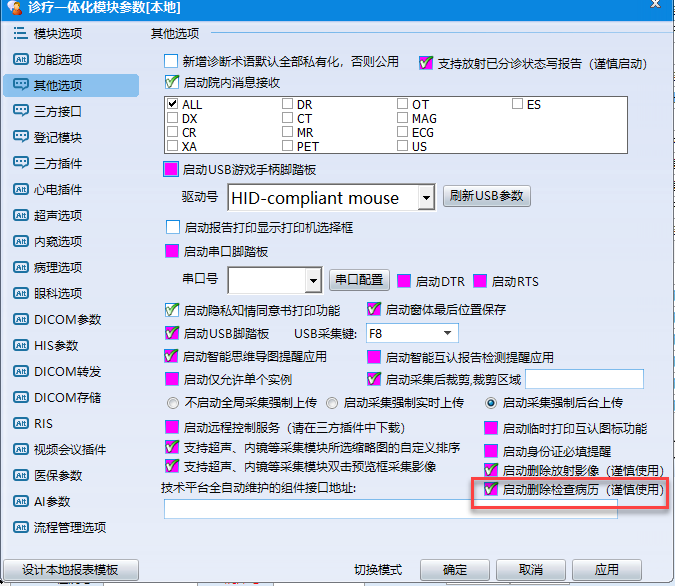The height and width of the screenshot is (586, 675).
Task: Open the USB采集键 F8 dropdown
Action: (448, 333)
